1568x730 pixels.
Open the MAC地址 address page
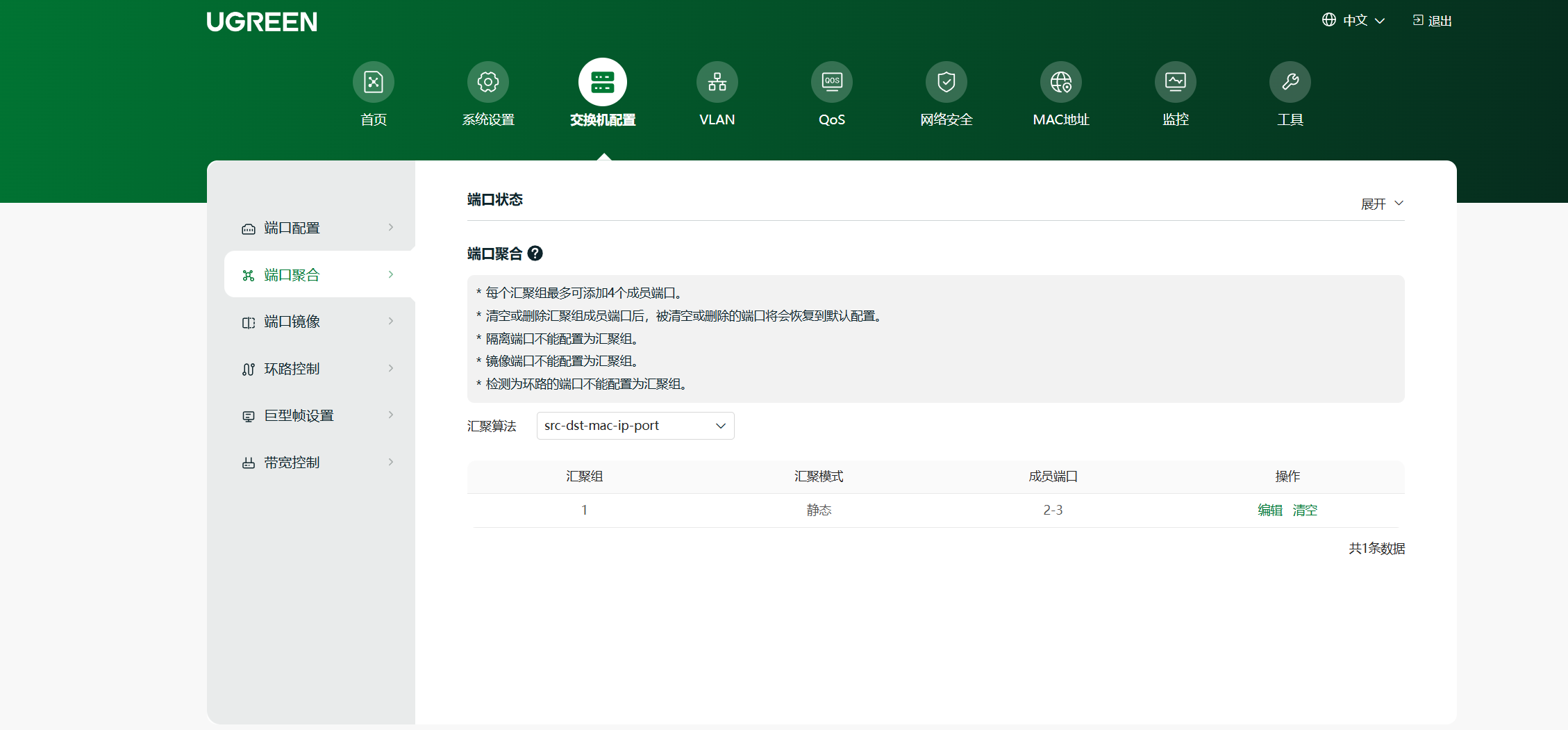pyautogui.click(x=1060, y=94)
